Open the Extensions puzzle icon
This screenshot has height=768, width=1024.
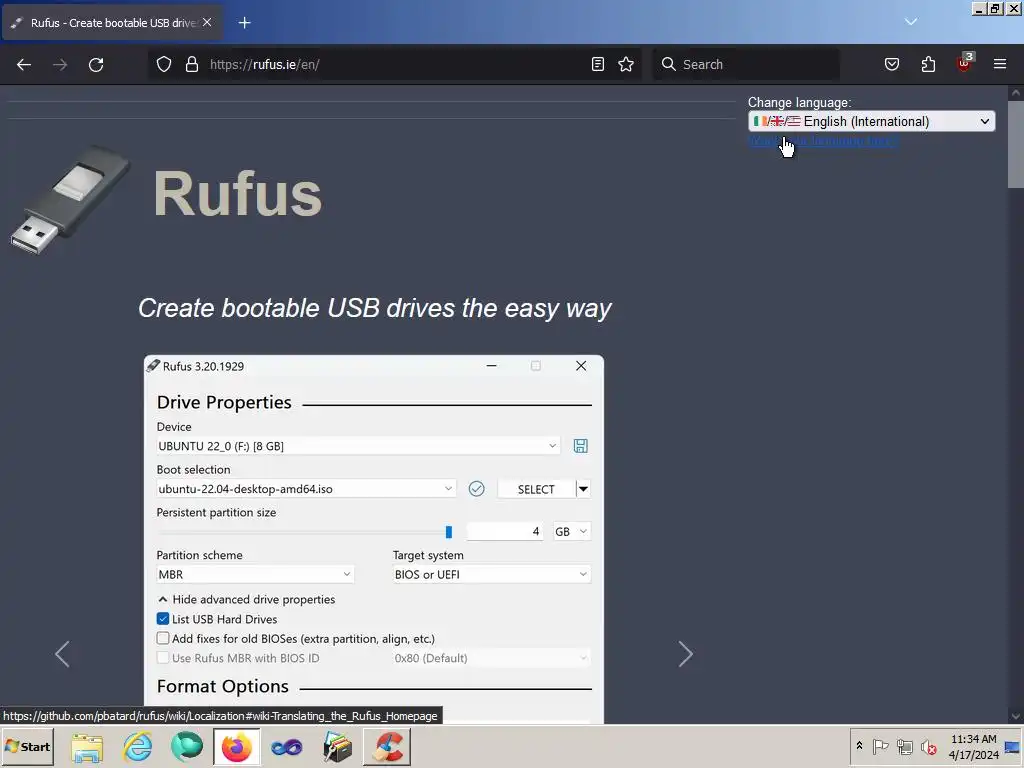click(928, 64)
